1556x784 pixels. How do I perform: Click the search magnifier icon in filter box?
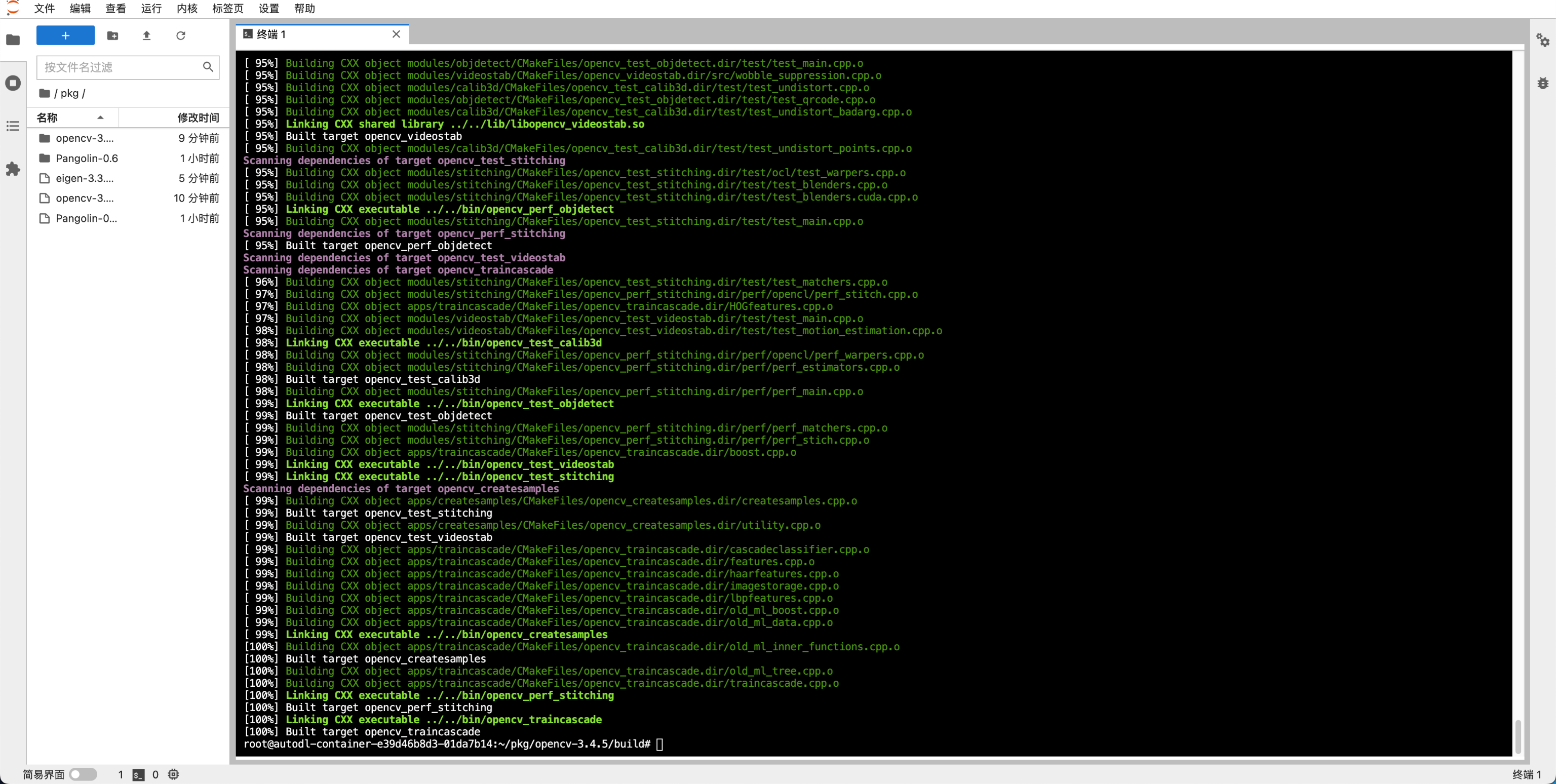[208, 67]
